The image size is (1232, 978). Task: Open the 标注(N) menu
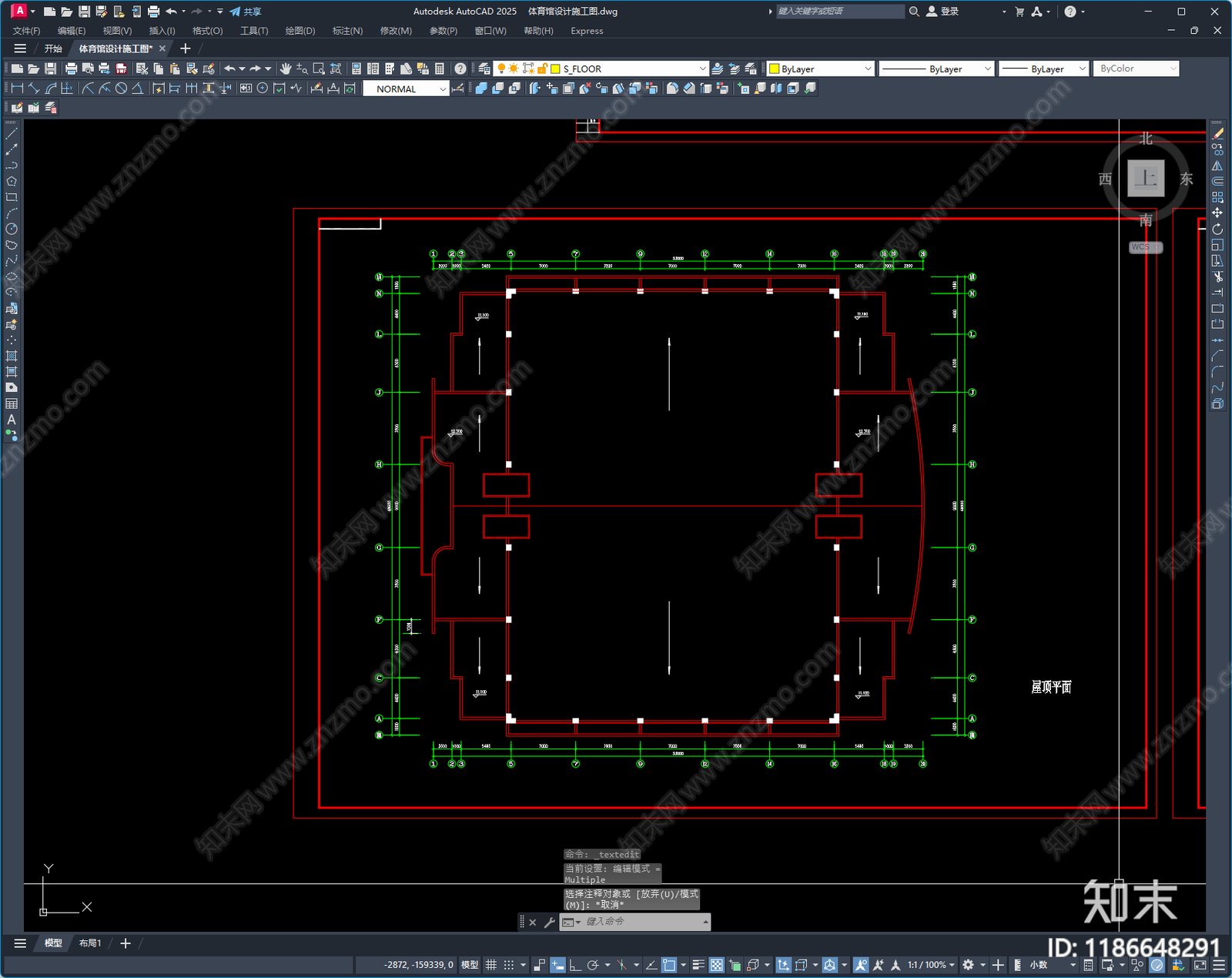click(x=347, y=31)
